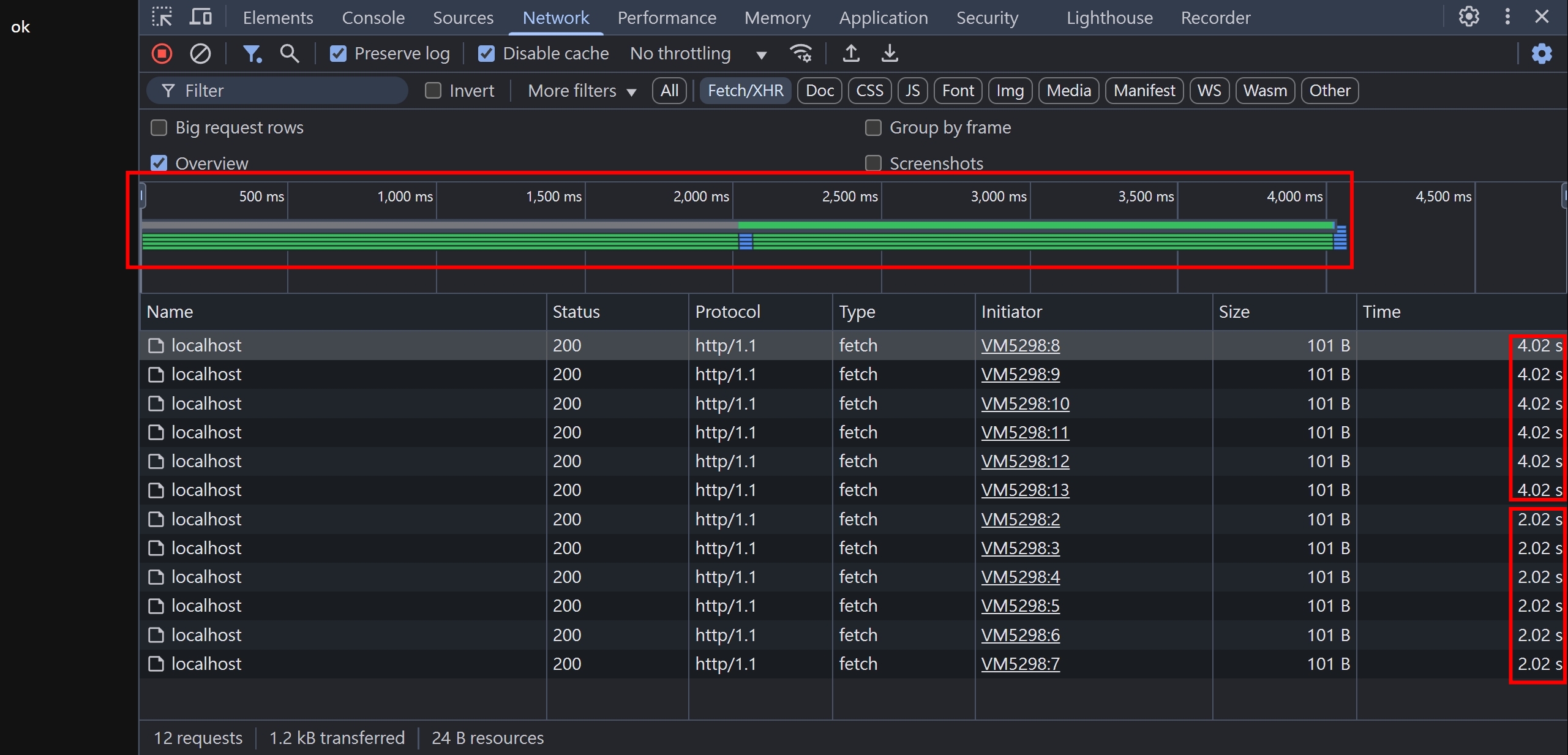Switch to the Elements tab

(277, 18)
